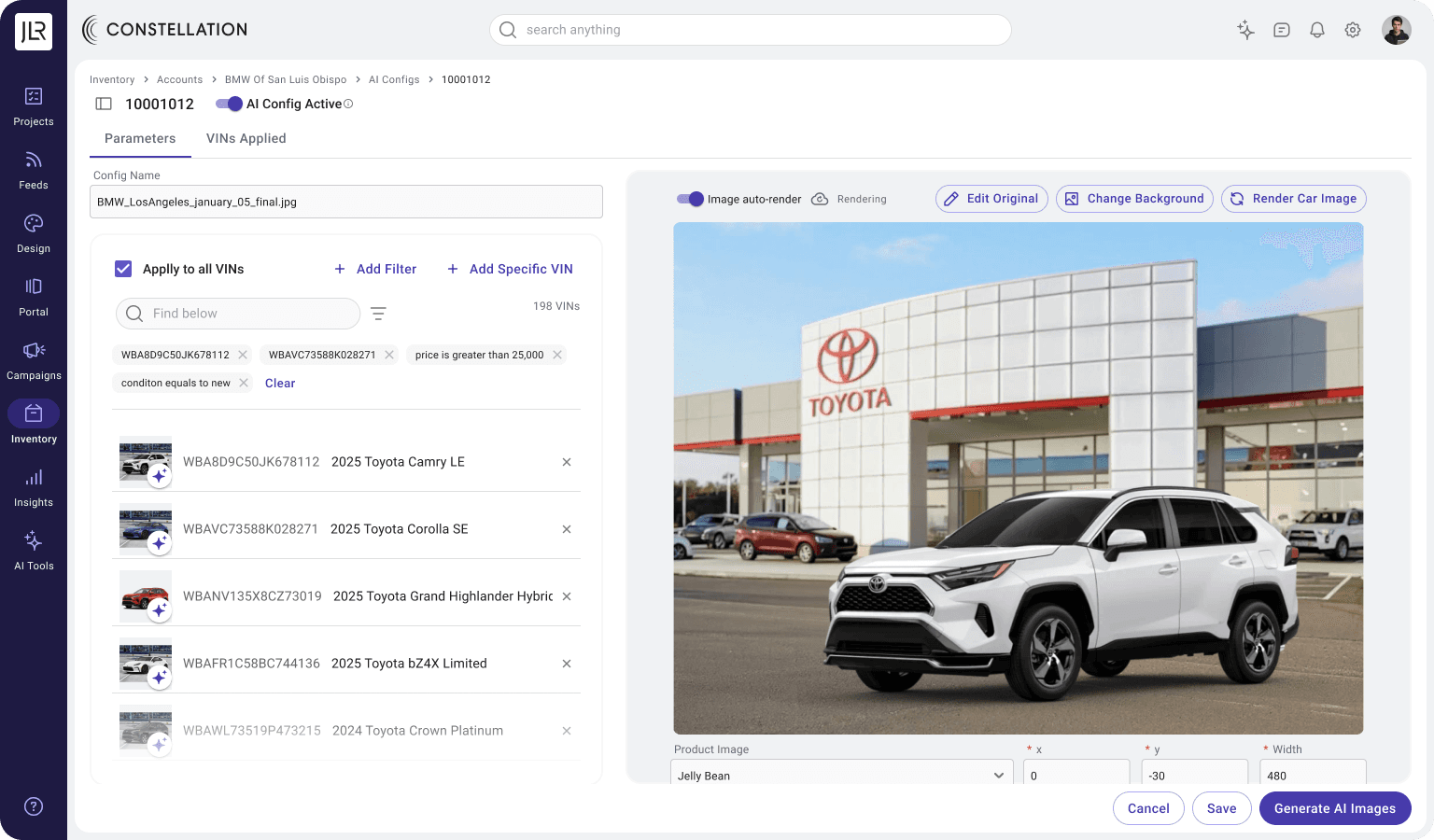
Task: Click the Cancel button
Action: click(1148, 808)
